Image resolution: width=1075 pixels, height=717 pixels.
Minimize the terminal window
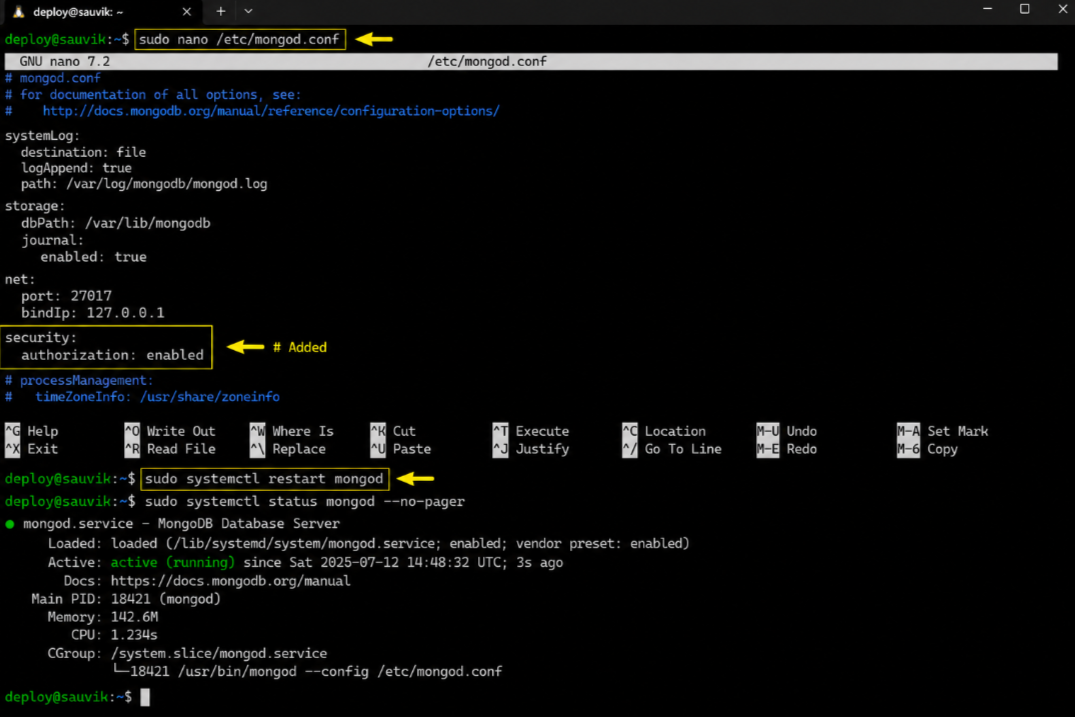(x=987, y=9)
